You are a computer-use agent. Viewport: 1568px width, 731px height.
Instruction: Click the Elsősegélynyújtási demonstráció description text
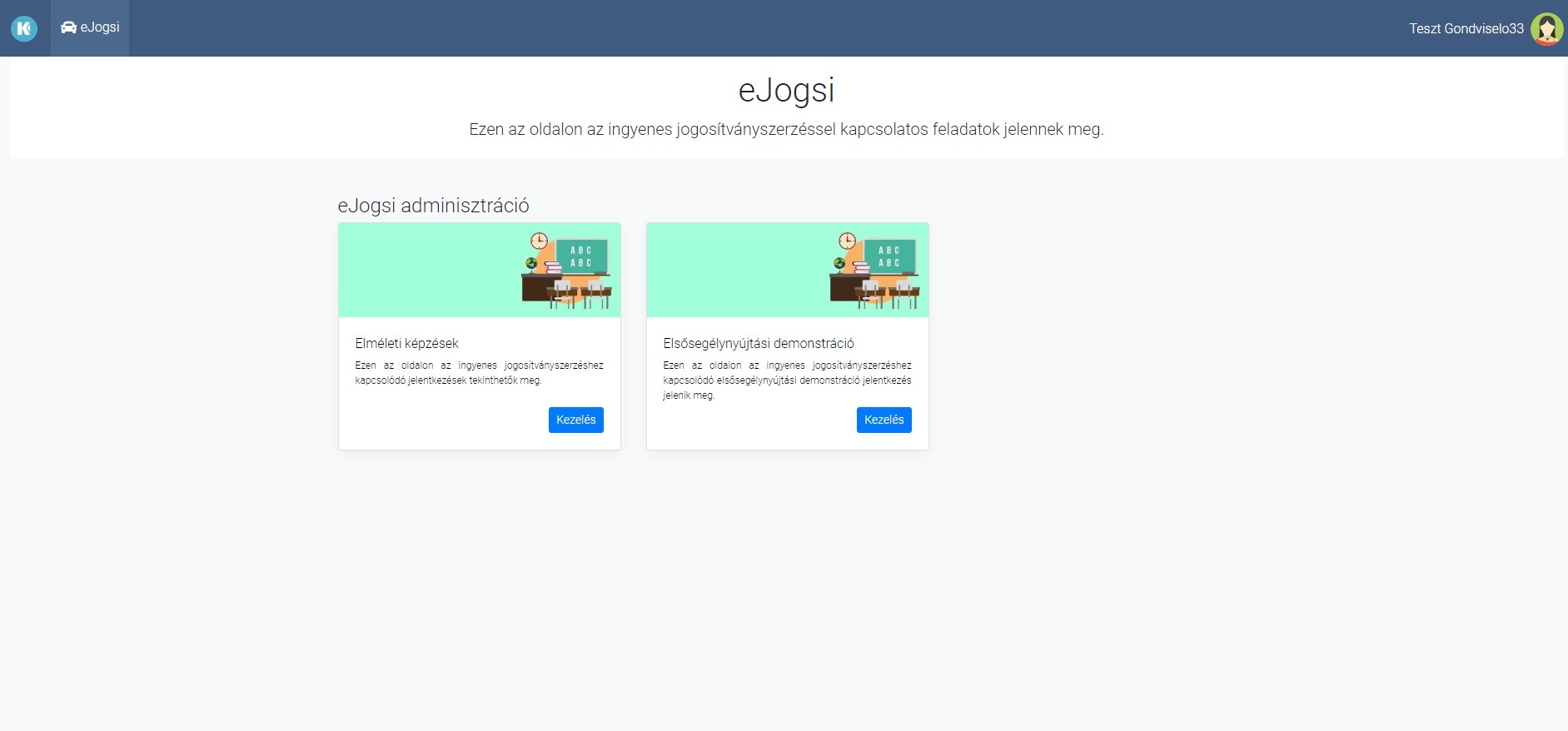(x=787, y=380)
